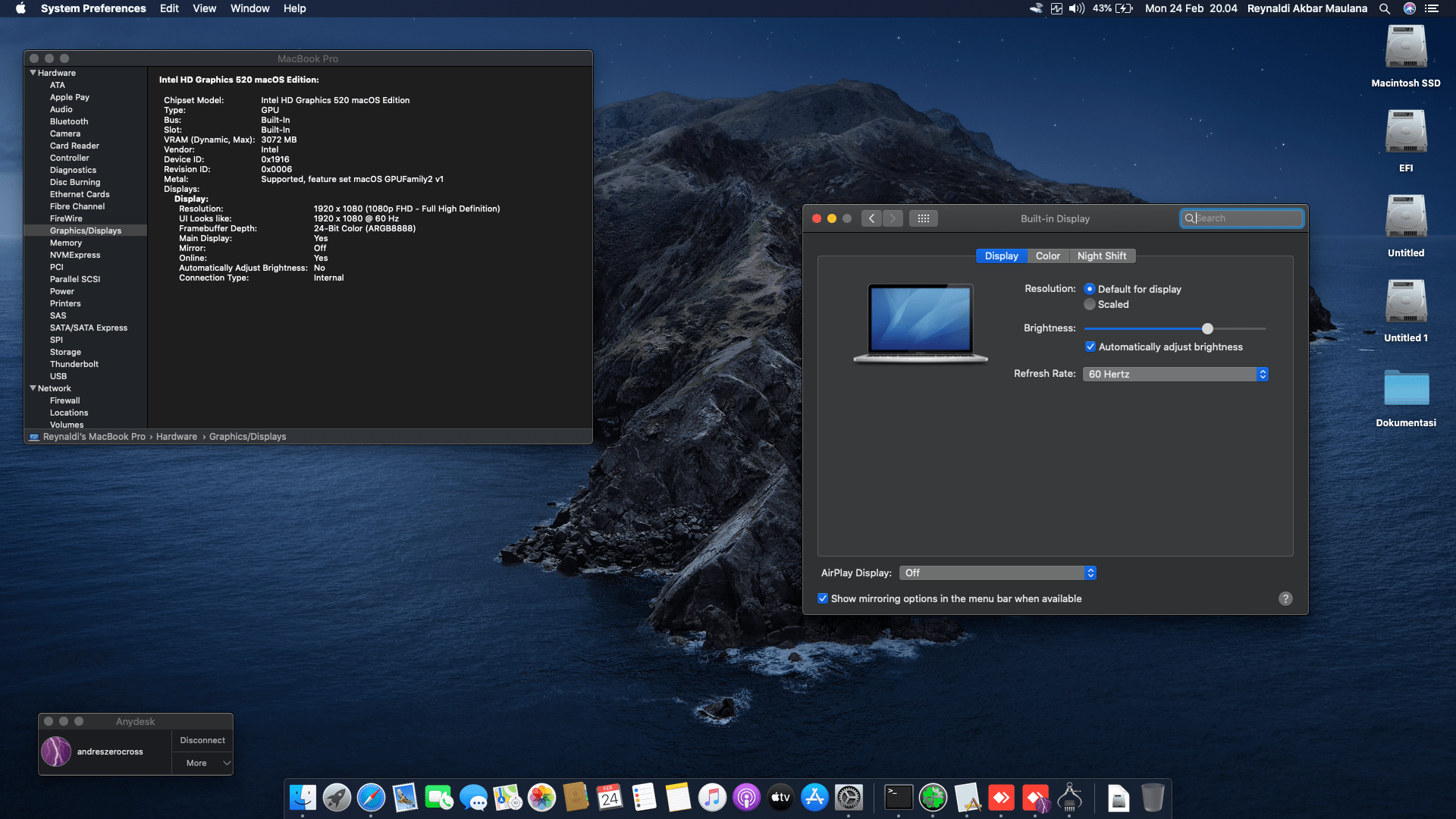The height and width of the screenshot is (819, 1456).
Task: Open the Refresh Rate 60 Hertz dropdown
Action: (x=1175, y=374)
